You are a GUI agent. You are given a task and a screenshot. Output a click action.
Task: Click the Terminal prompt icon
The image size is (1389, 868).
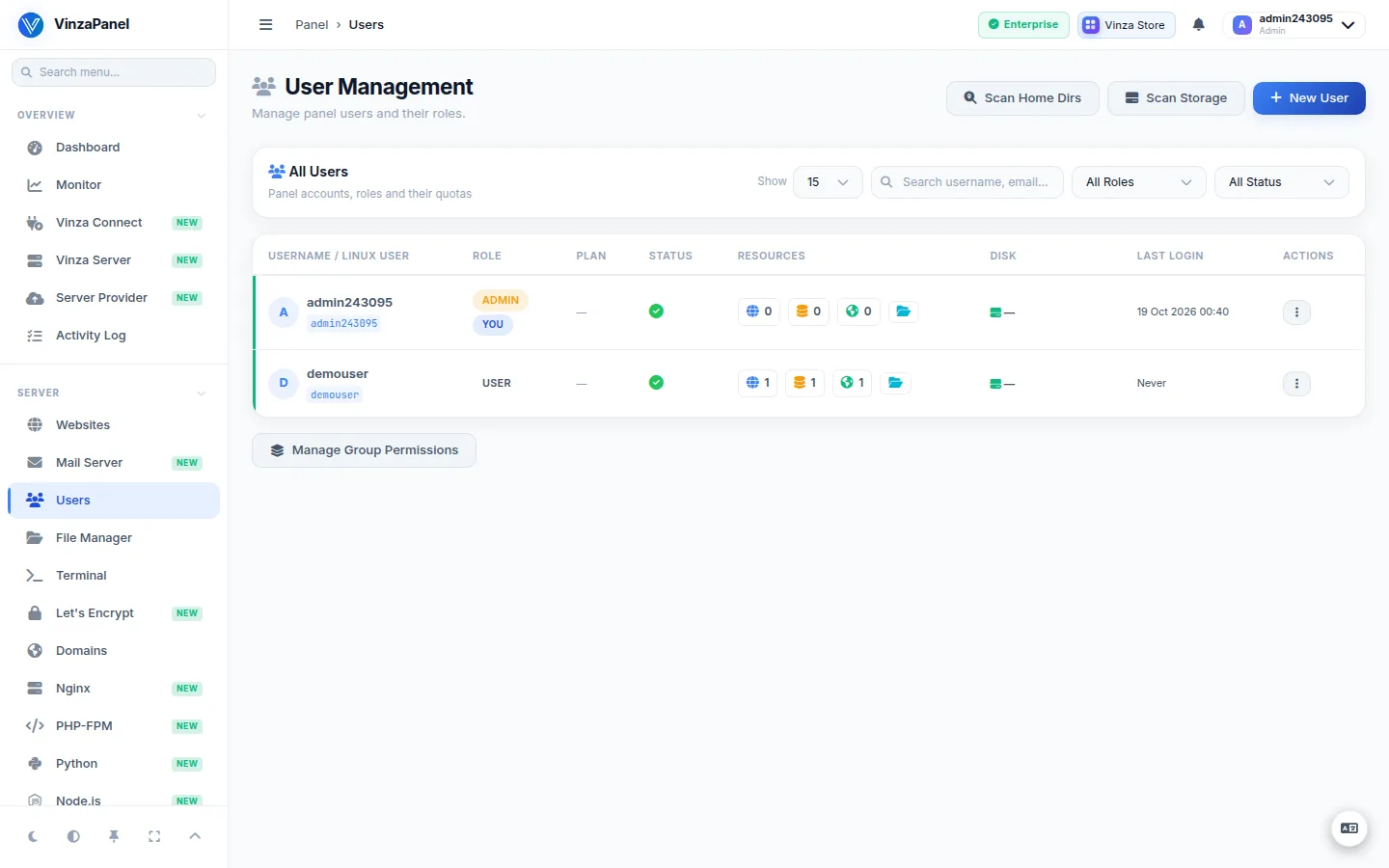point(35,576)
